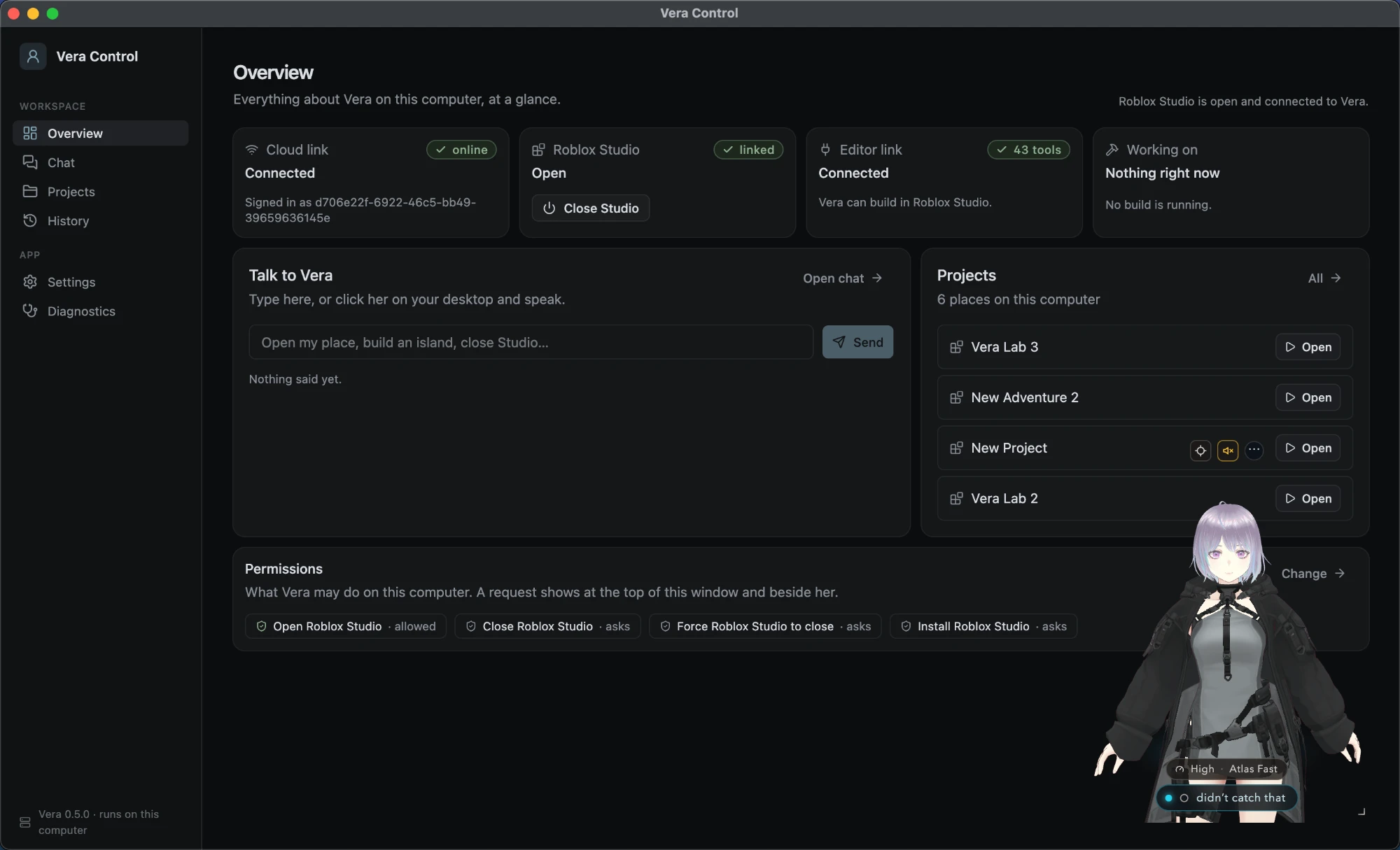Click the 43 tools badge
The height and width of the screenshot is (850, 1400).
(1028, 150)
